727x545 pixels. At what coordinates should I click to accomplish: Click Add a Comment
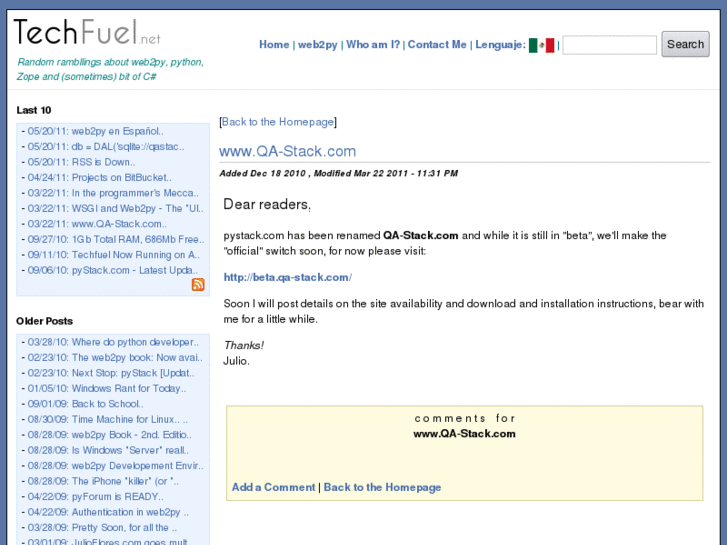coord(274,487)
